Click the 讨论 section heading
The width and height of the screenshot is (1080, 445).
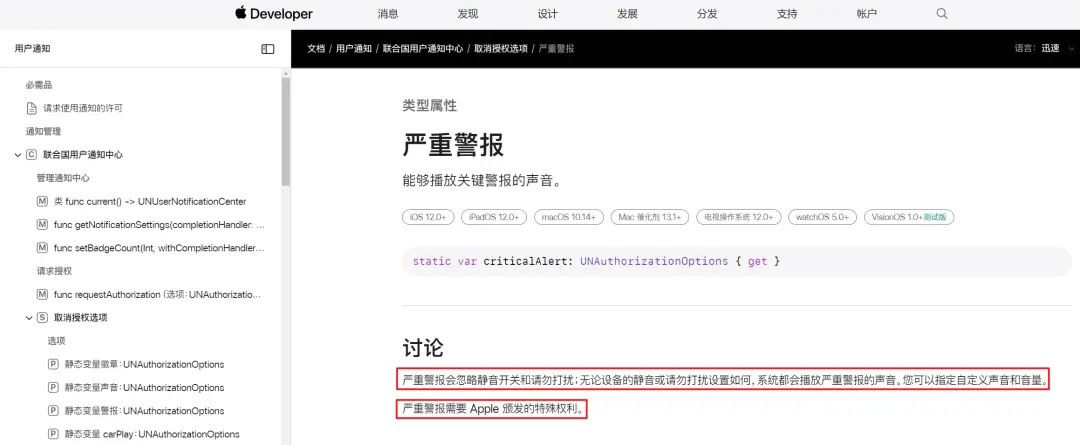coord(423,348)
